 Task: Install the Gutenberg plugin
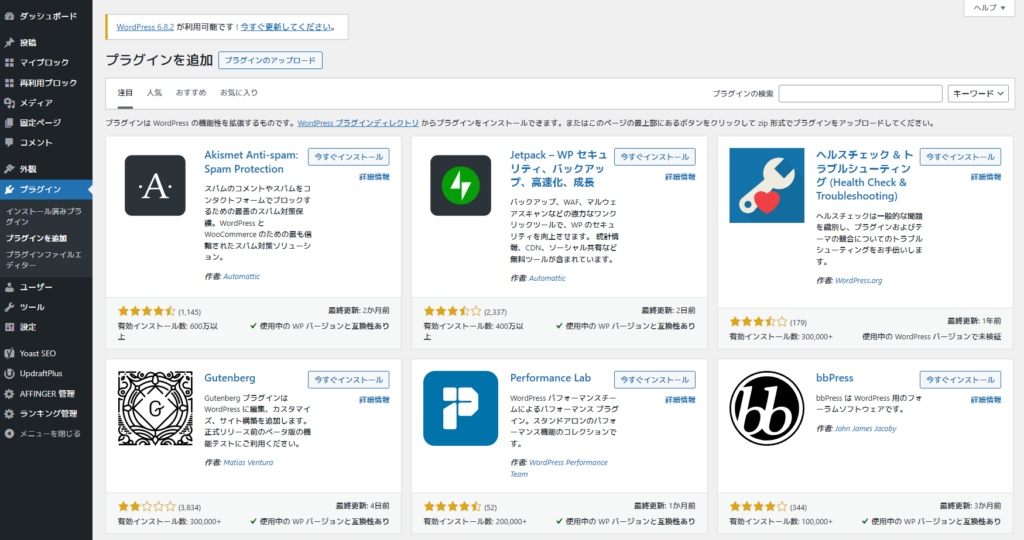(348, 380)
